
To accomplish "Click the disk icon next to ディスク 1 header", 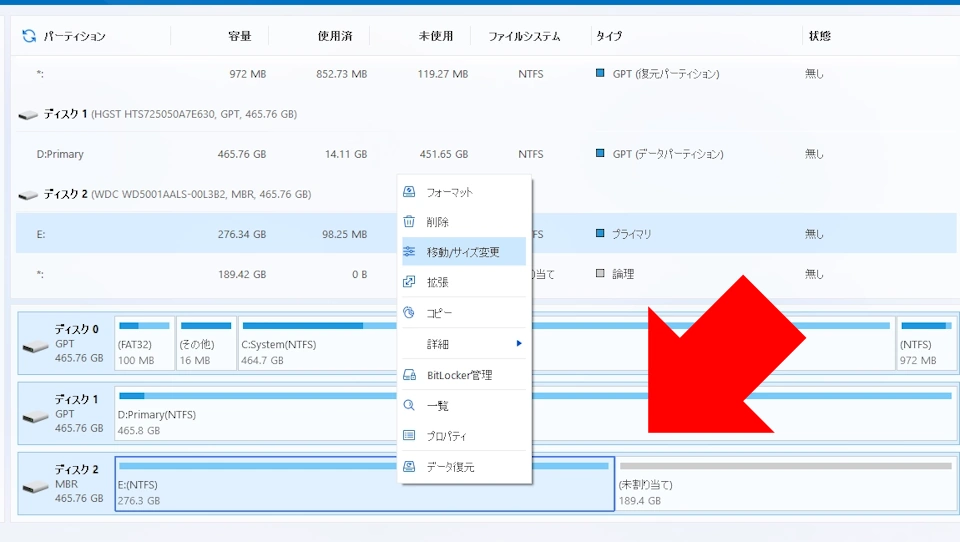I will (28, 115).
